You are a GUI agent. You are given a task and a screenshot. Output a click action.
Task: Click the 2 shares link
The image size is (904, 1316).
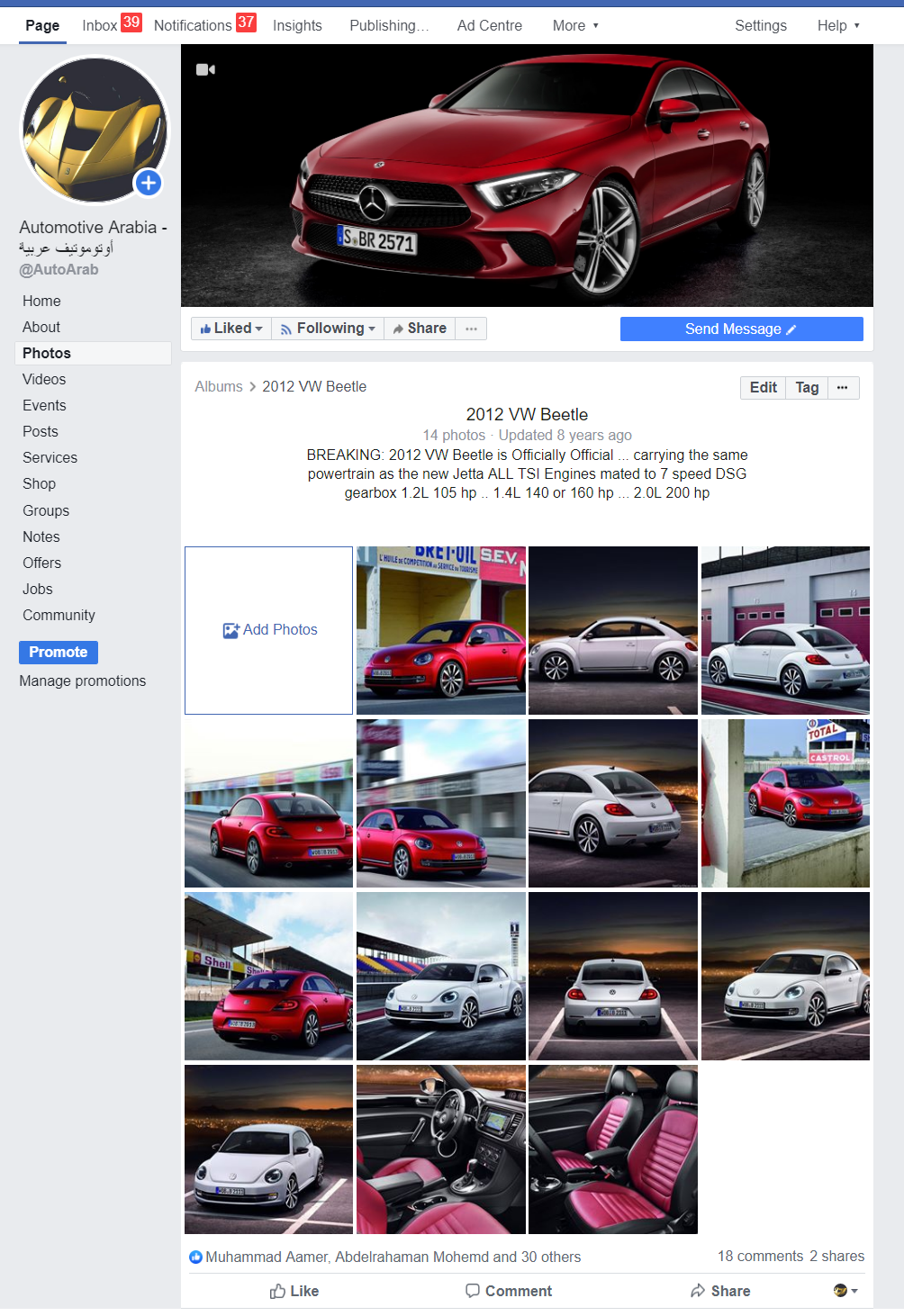[x=836, y=1256]
